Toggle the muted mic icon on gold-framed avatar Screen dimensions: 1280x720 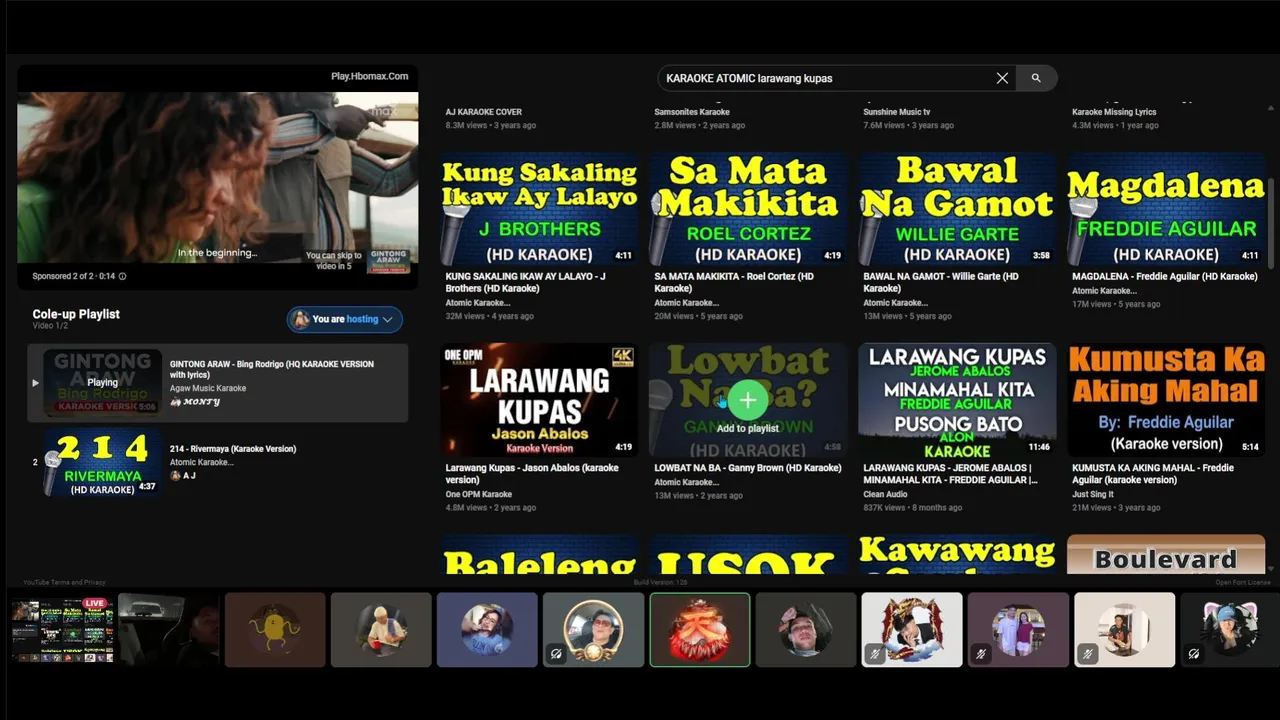(557, 654)
